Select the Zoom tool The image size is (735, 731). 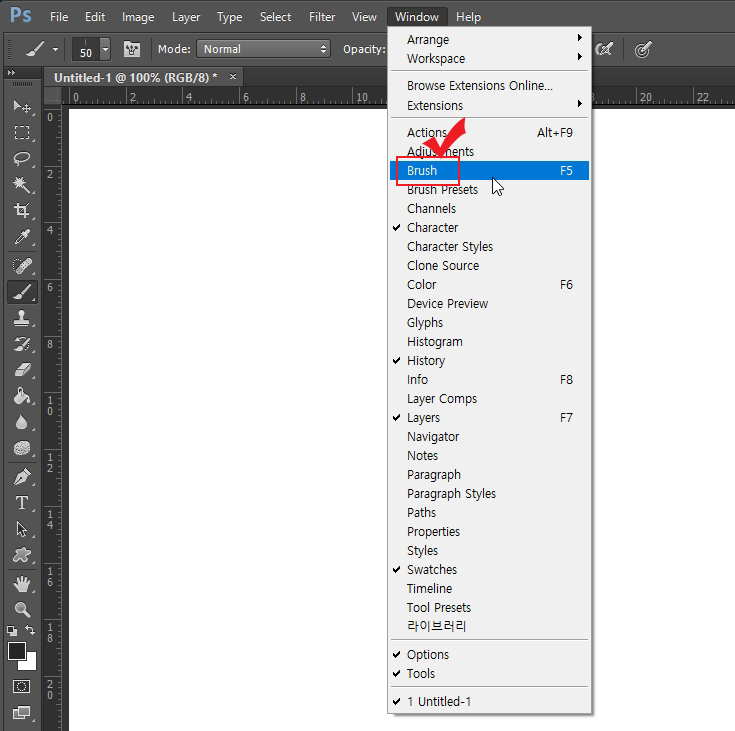(x=22, y=610)
